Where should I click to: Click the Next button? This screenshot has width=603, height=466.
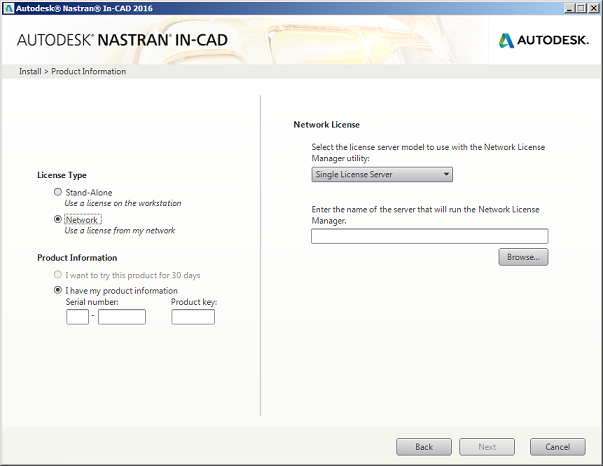487,447
